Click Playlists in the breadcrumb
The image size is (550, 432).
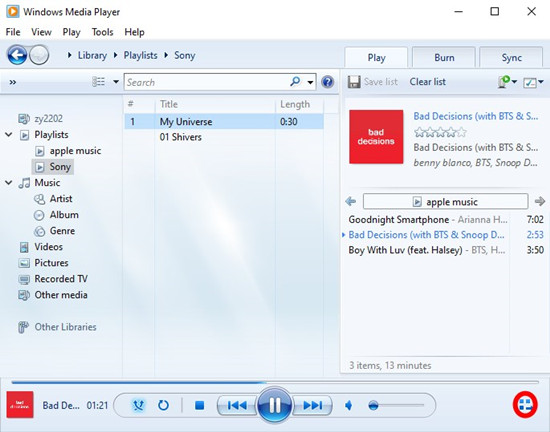tap(140, 55)
